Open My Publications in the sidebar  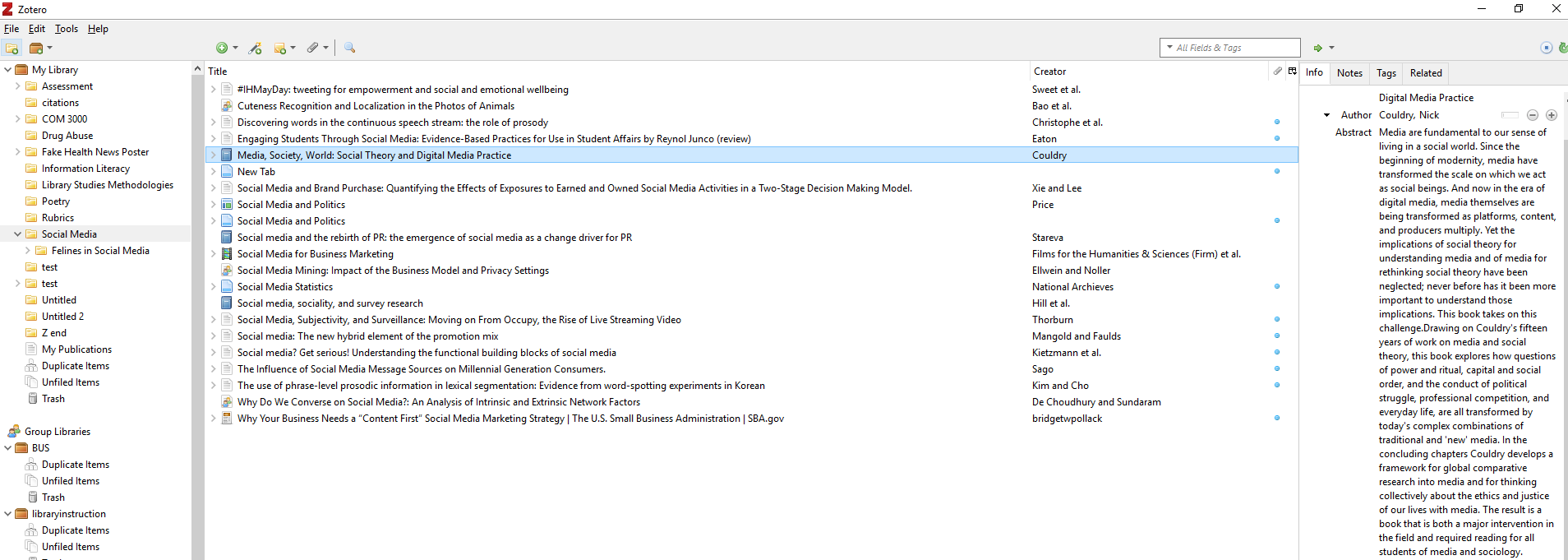tap(76, 349)
